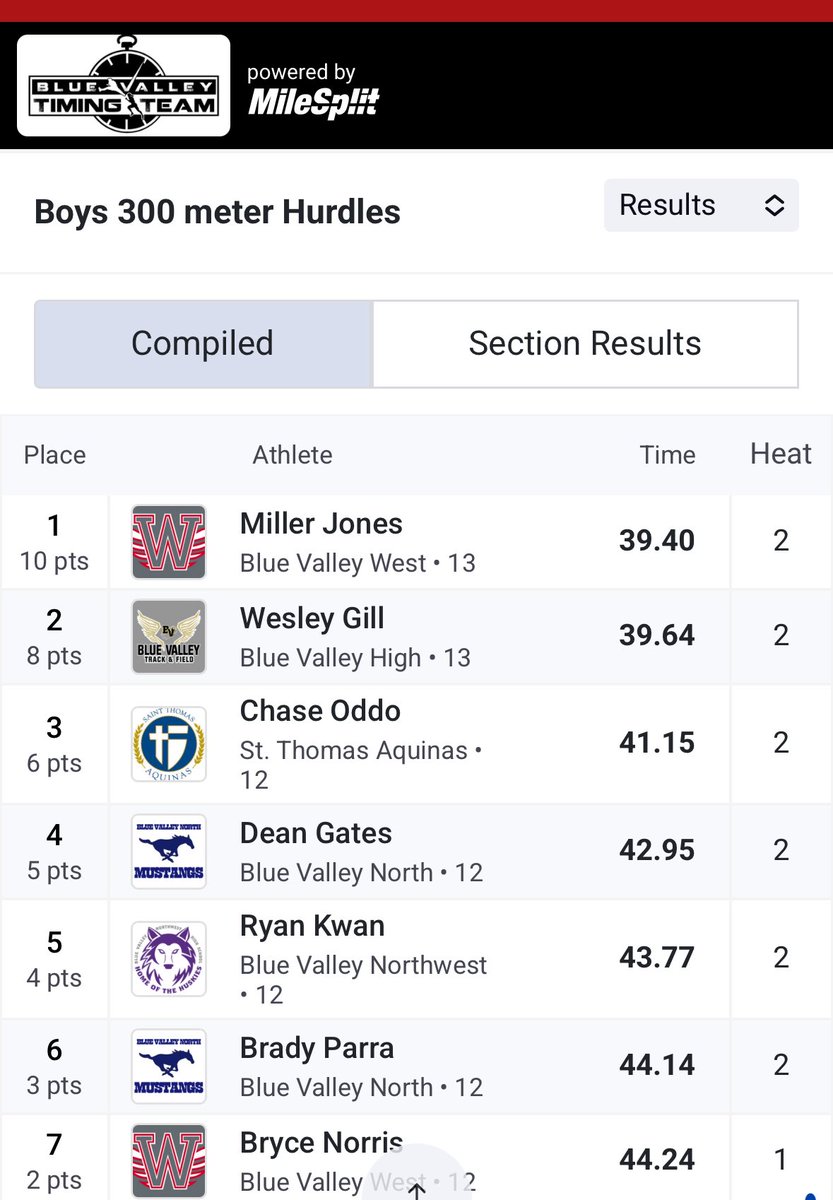Click Blue Valley West logo beside Bryce Norris
This screenshot has height=1200, width=833.
coord(169,1161)
